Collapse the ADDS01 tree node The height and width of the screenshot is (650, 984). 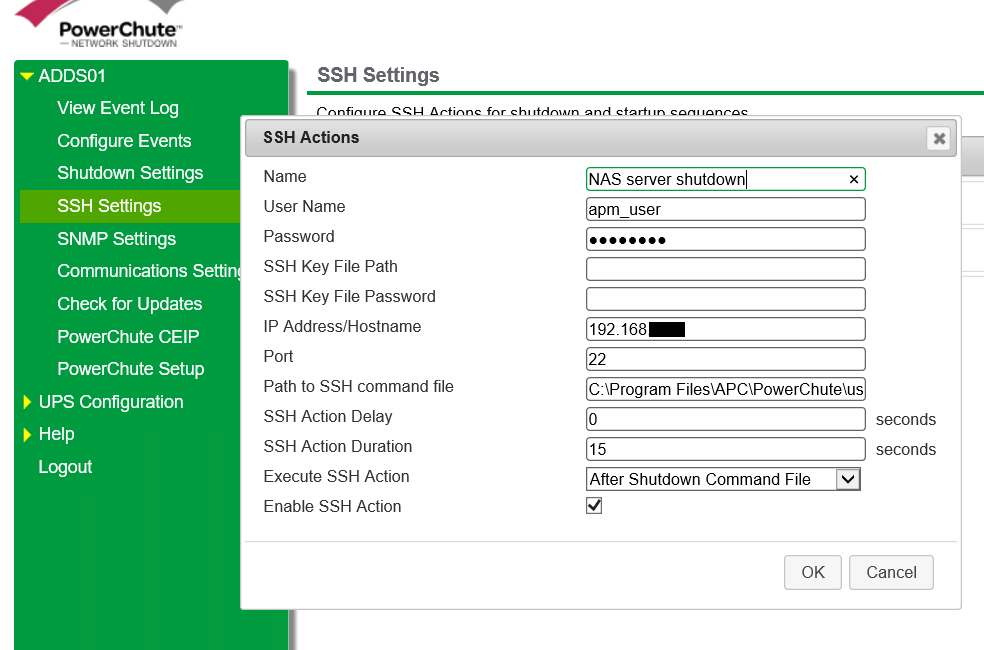[26, 77]
